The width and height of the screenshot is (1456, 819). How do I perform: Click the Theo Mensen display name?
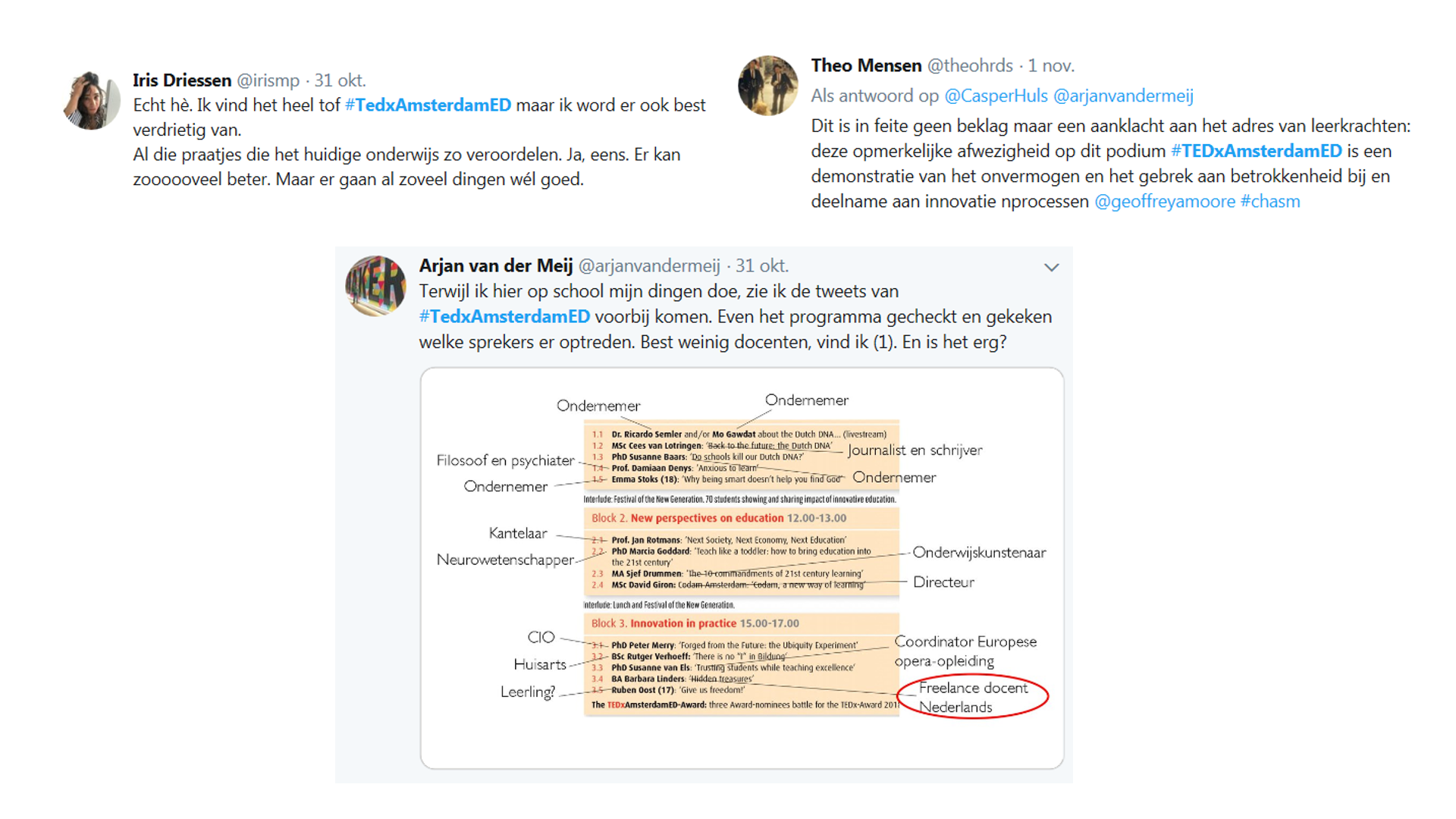pyautogui.click(x=866, y=65)
